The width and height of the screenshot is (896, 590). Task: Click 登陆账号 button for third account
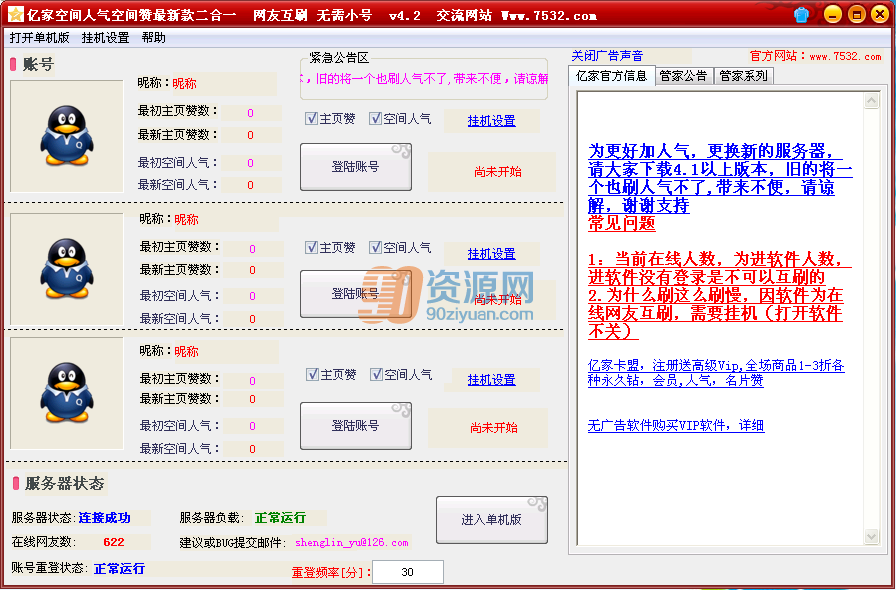point(355,426)
